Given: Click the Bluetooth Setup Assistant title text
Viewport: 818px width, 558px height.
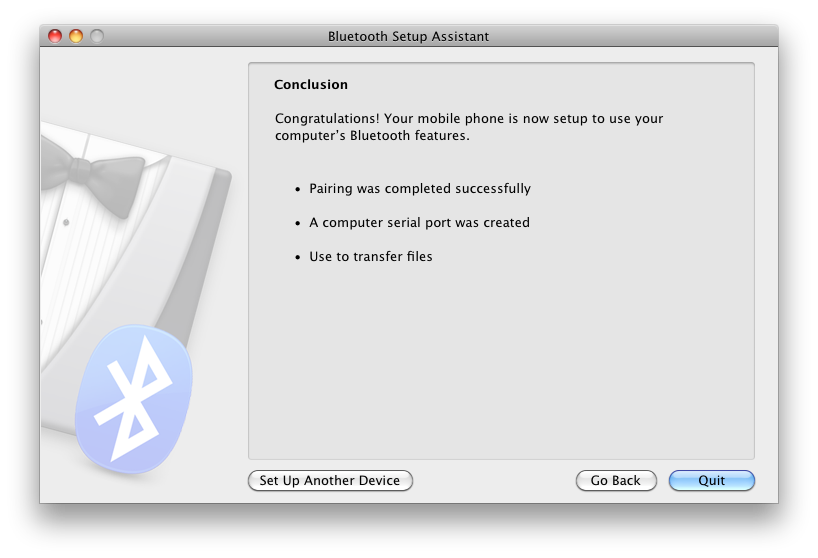Looking at the screenshot, I should [x=408, y=36].
